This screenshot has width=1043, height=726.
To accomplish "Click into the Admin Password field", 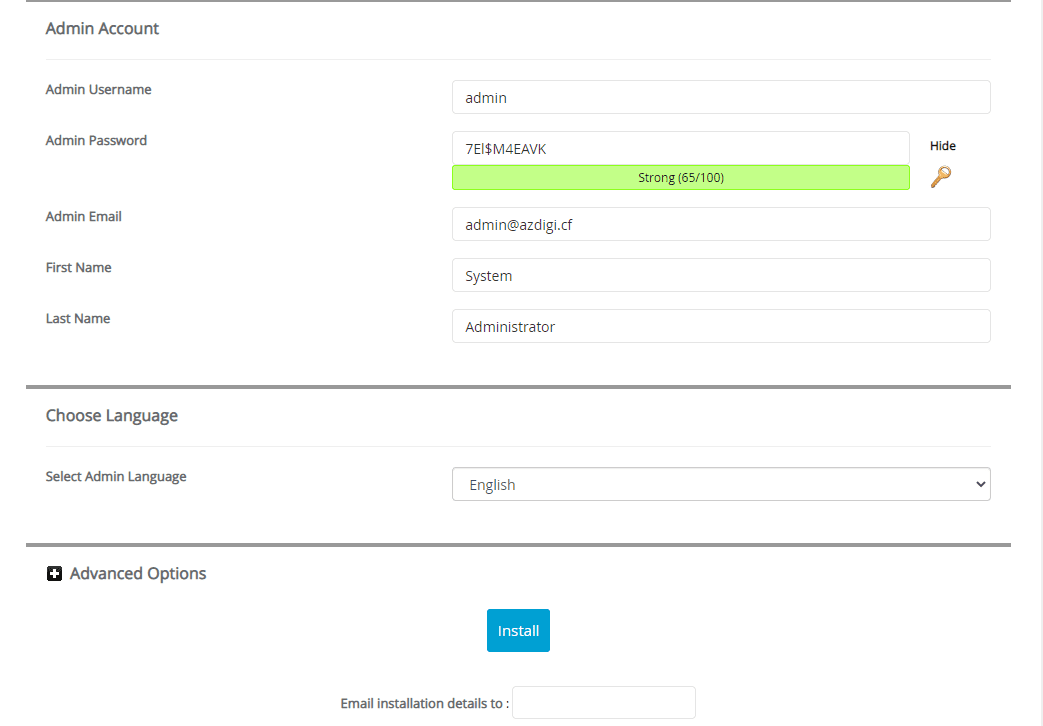I will 680,148.
